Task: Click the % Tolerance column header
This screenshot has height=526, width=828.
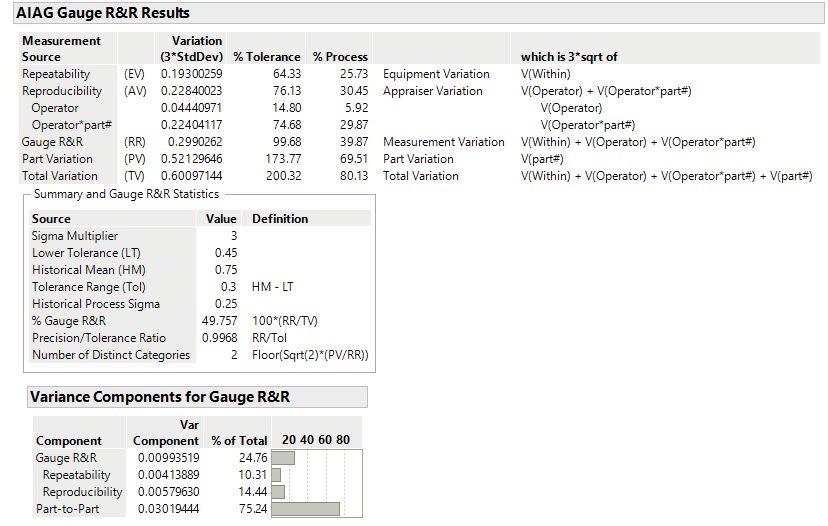Action: 267,57
